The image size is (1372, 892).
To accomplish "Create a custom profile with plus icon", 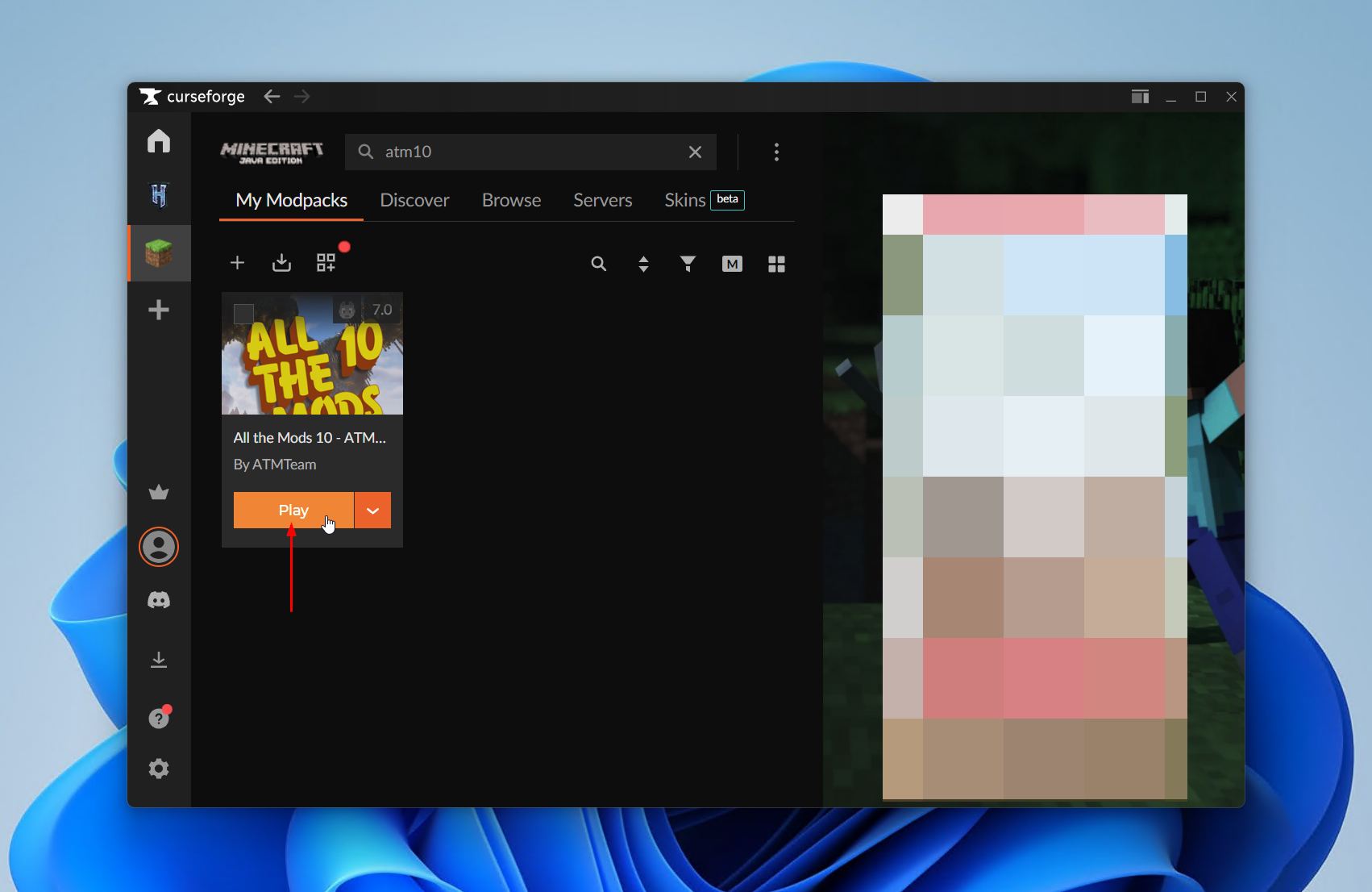I will (x=237, y=263).
